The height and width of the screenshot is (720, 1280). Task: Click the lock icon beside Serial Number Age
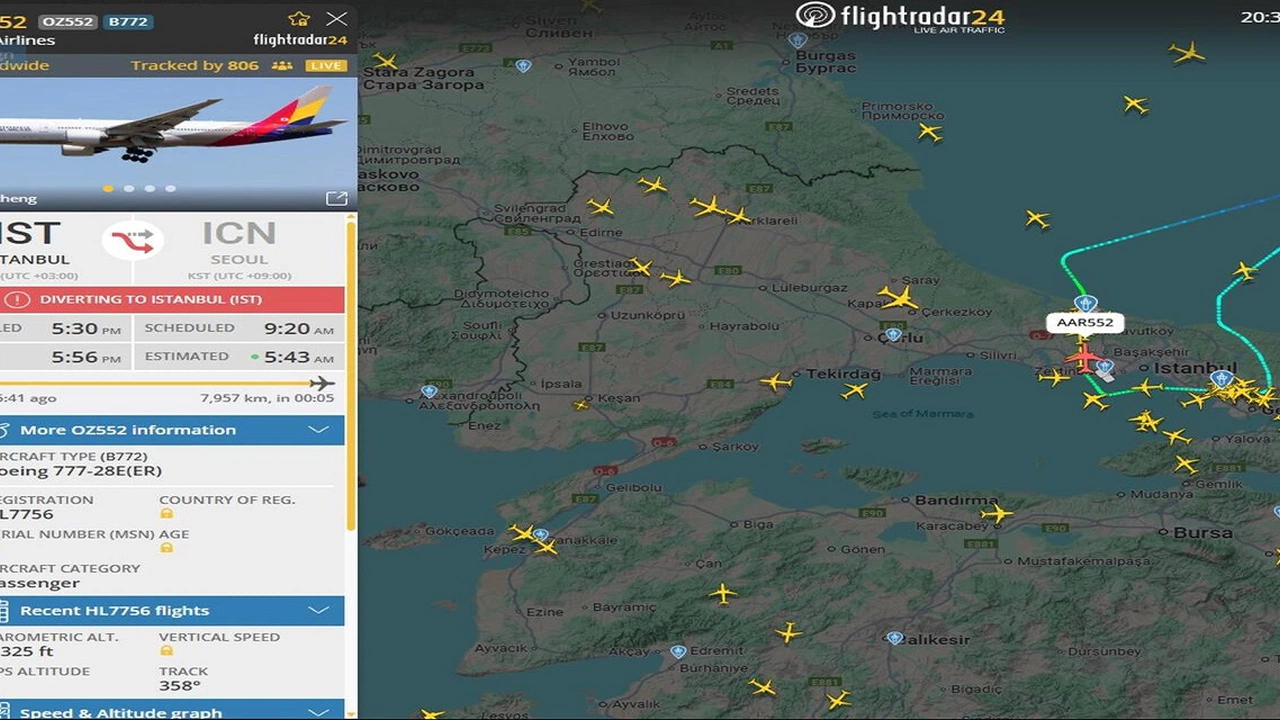[x=167, y=548]
